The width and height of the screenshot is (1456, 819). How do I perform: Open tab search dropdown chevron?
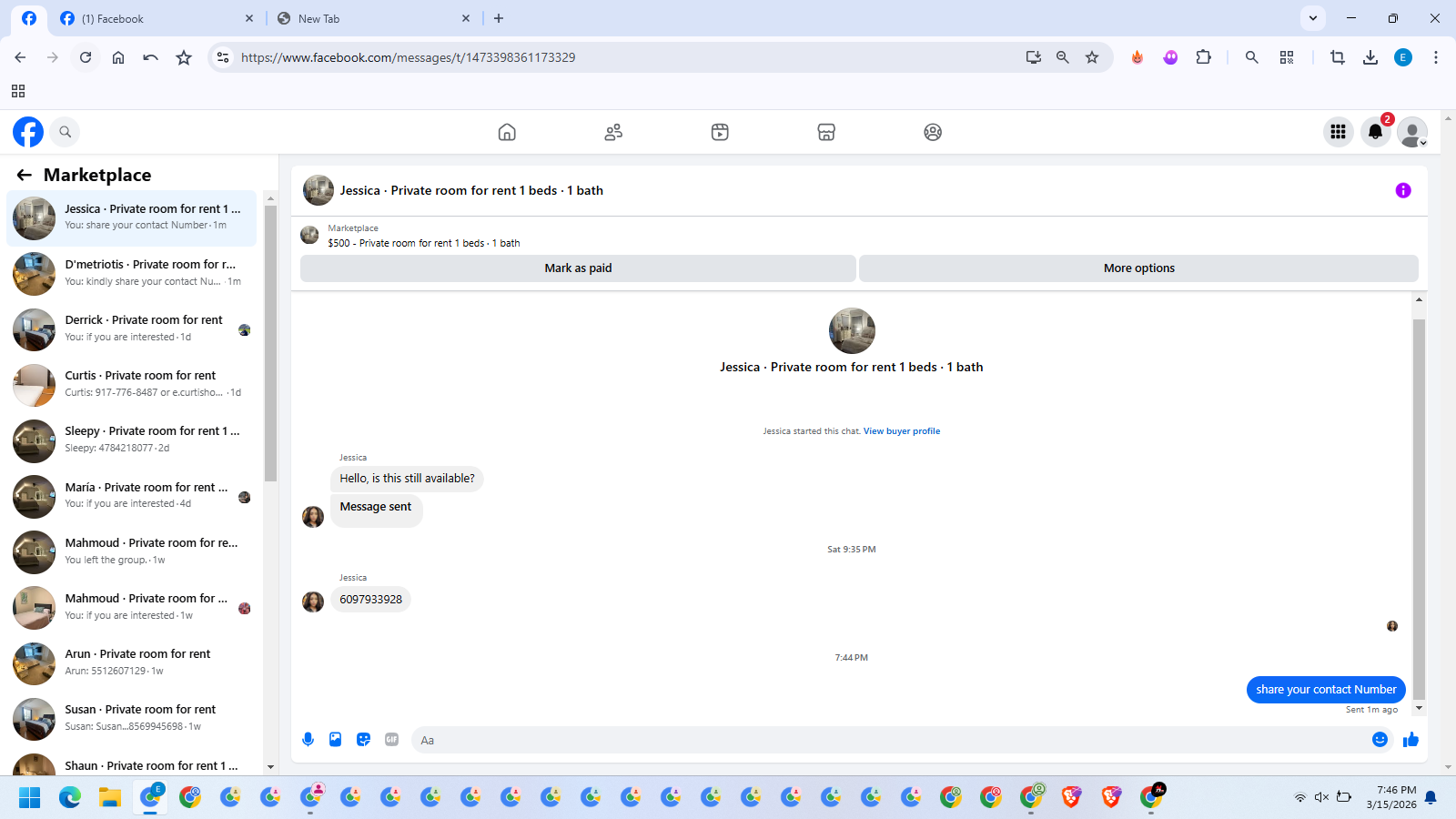[x=1312, y=18]
